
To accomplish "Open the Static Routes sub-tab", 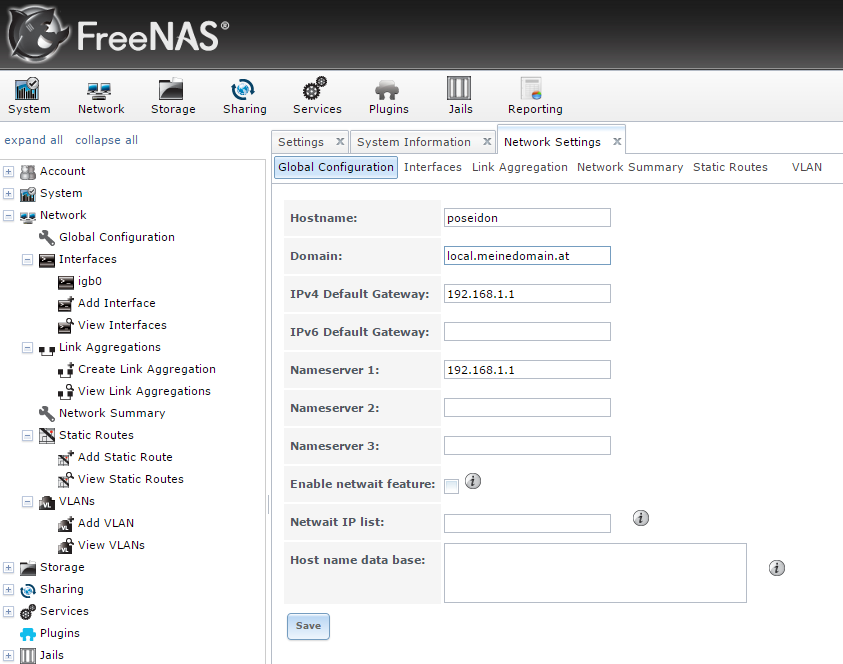I will pos(730,167).
